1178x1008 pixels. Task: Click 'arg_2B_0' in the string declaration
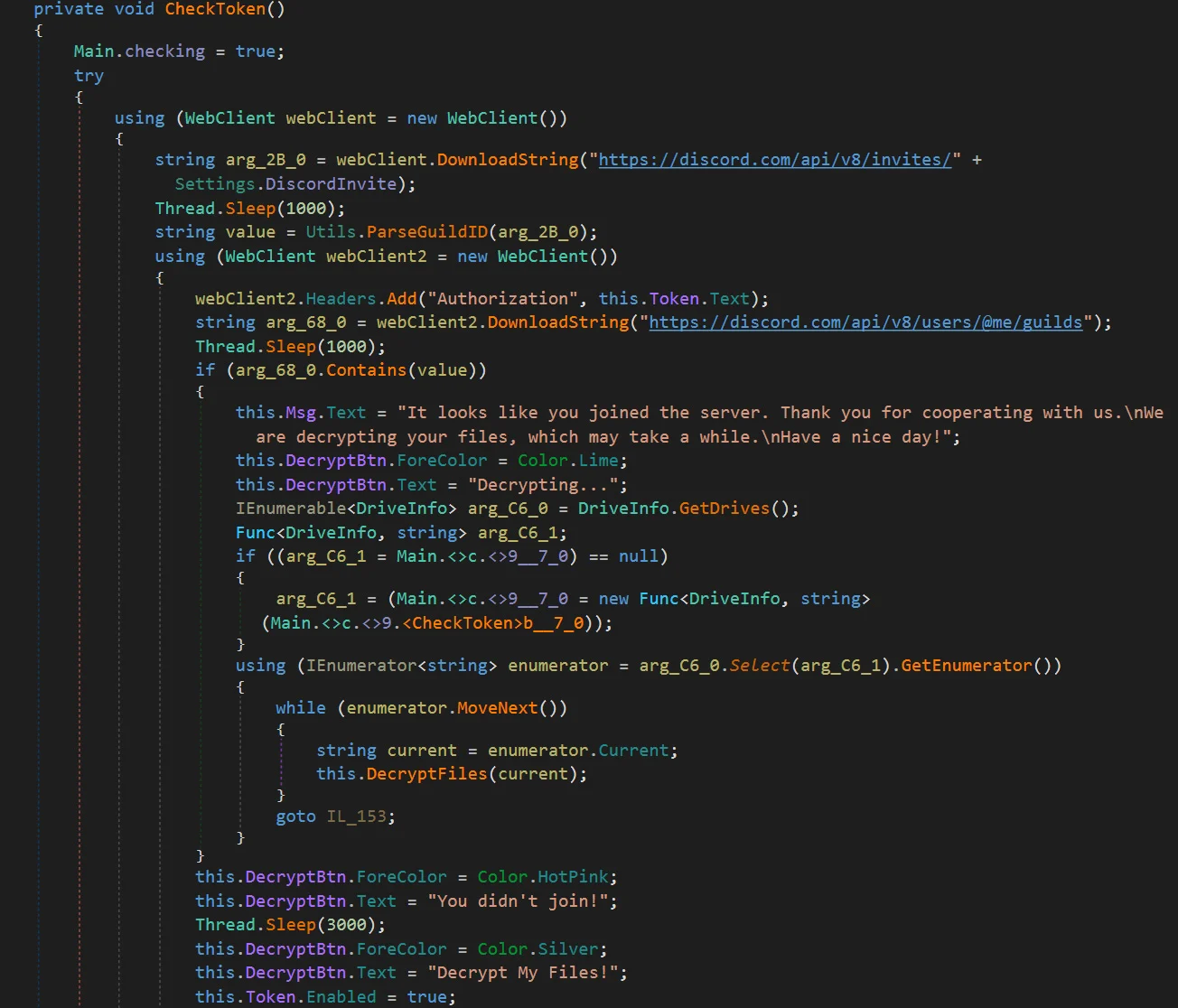[266, 160]
